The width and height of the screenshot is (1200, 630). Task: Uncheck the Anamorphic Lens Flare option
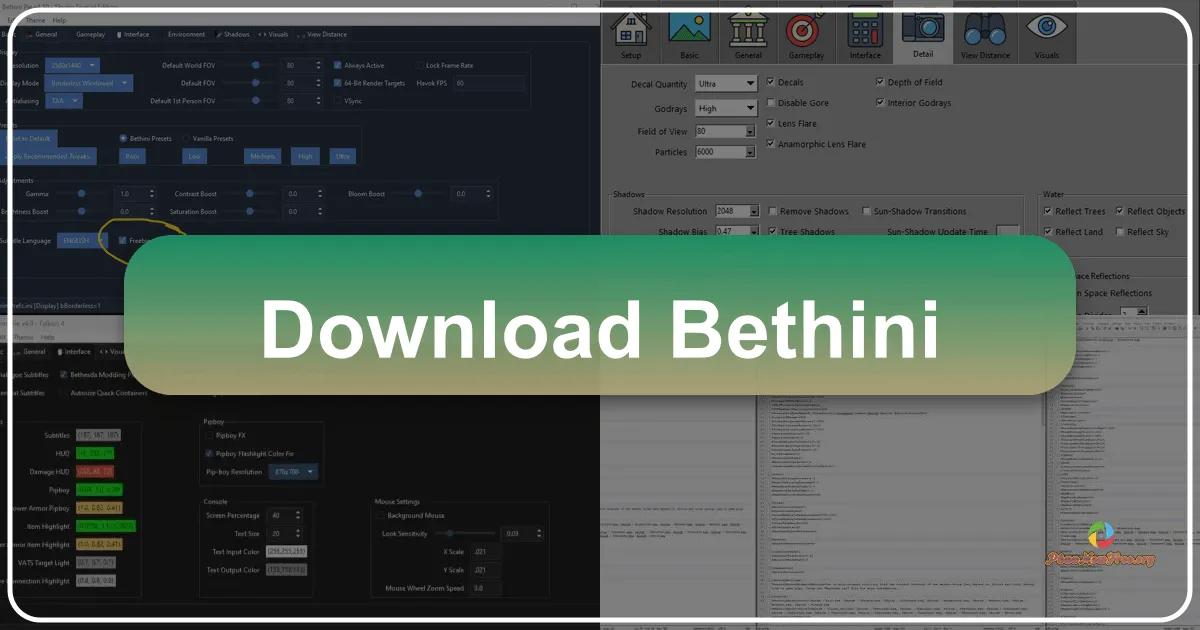[769, 143]
